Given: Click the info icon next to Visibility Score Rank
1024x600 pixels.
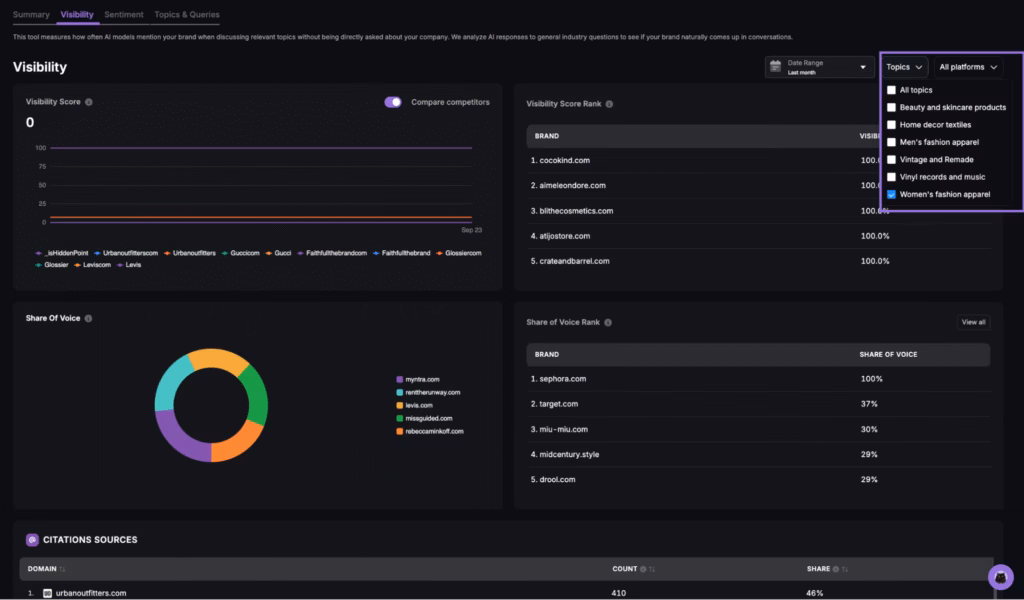Looking at the screenshot, I should pos(609,104).
